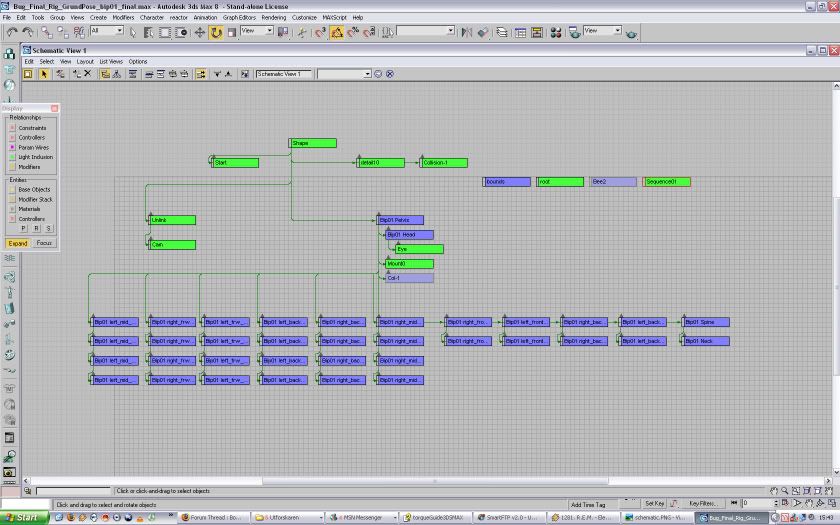This screenshot has height=525, width=840.
Task: Click the Mirror tool icon
Action: 467,32
